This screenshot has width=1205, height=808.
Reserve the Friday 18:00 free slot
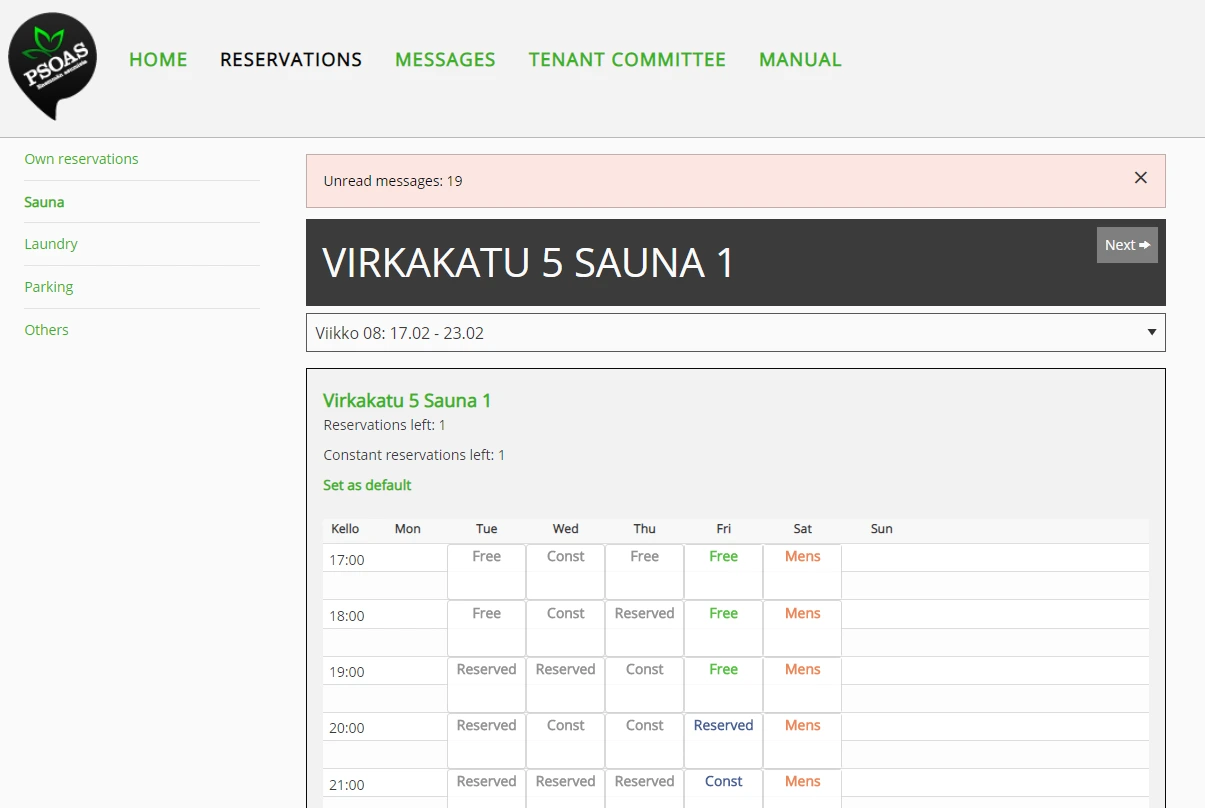tap(724, 628)
